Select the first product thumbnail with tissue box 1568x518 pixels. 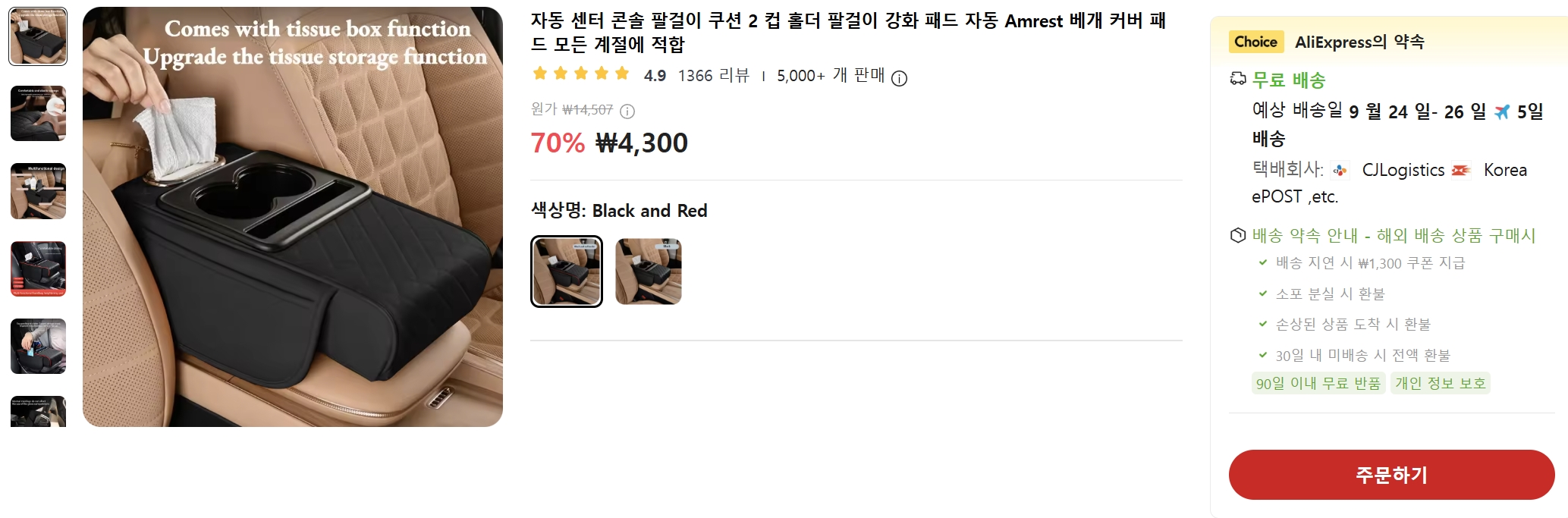(x=38, y=36)
